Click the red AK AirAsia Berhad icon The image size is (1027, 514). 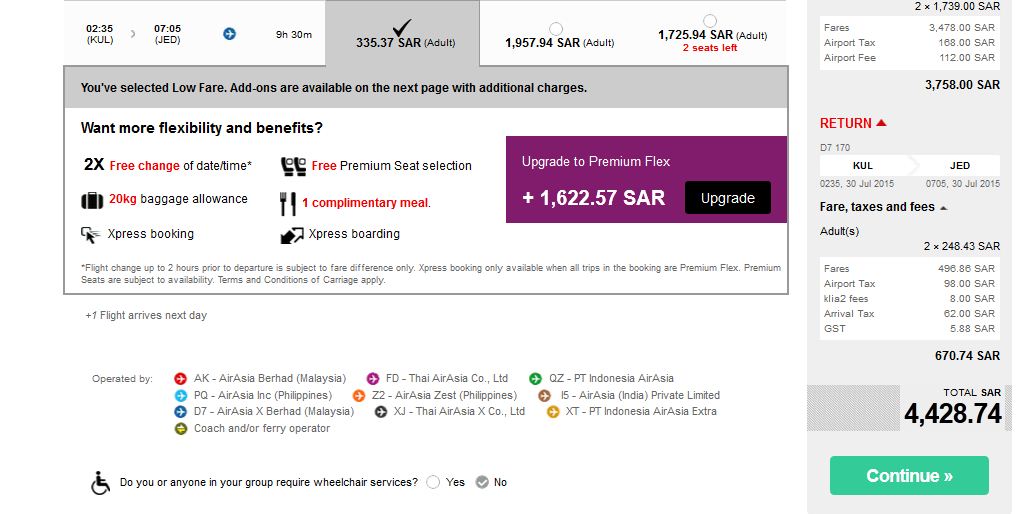(181, 379)
